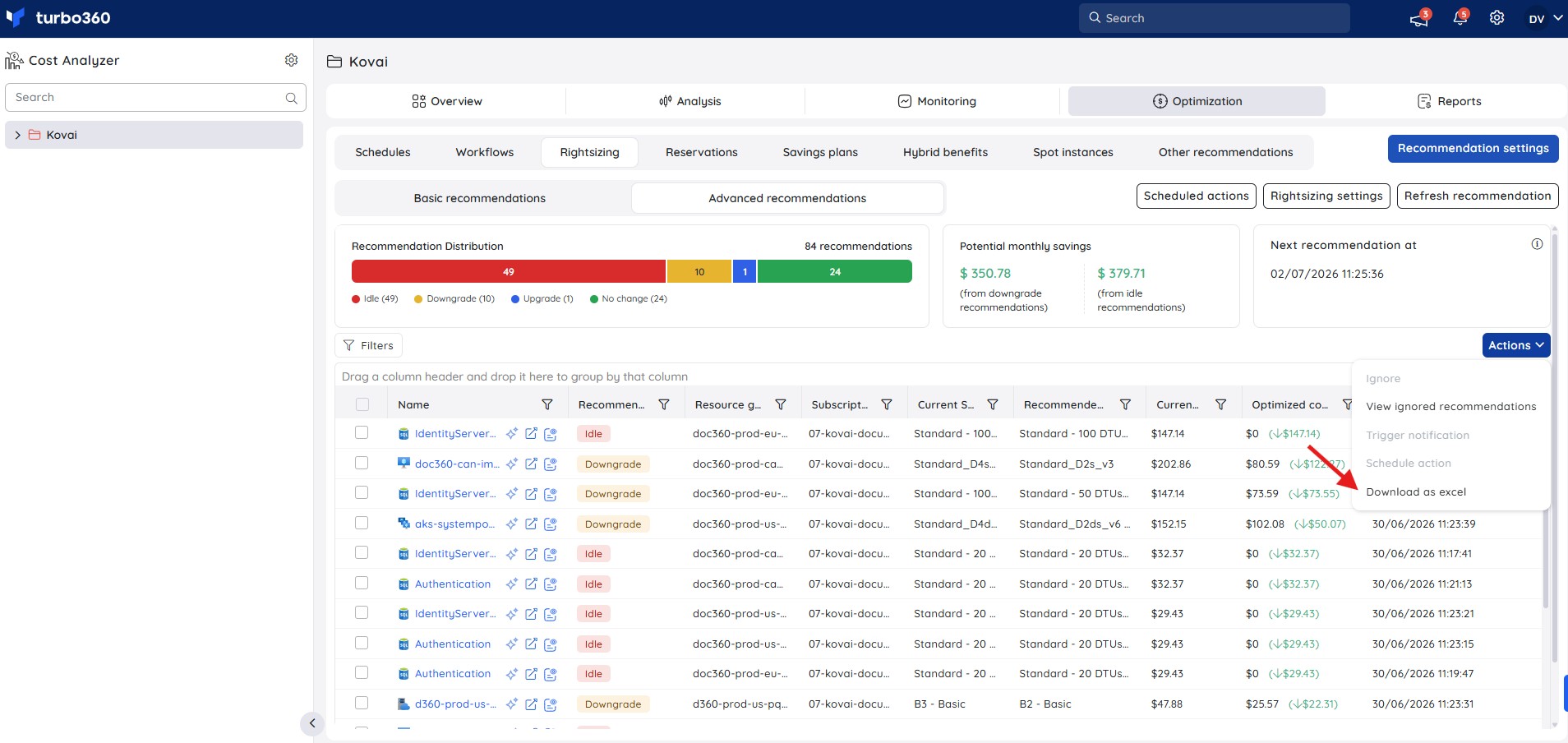Click the sparkle icon for d360-prod-us
Screen dimensions: 1568x743
click(x=512, y=704)
